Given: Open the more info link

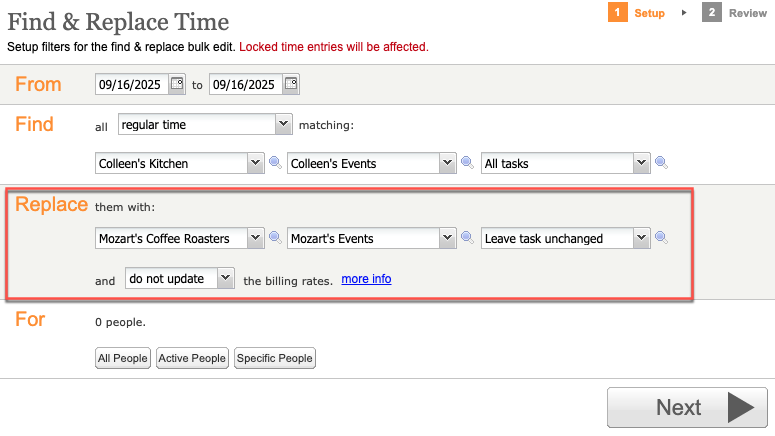Looking at the screenshot, I should pyautogui.click(x=366, y=279).
